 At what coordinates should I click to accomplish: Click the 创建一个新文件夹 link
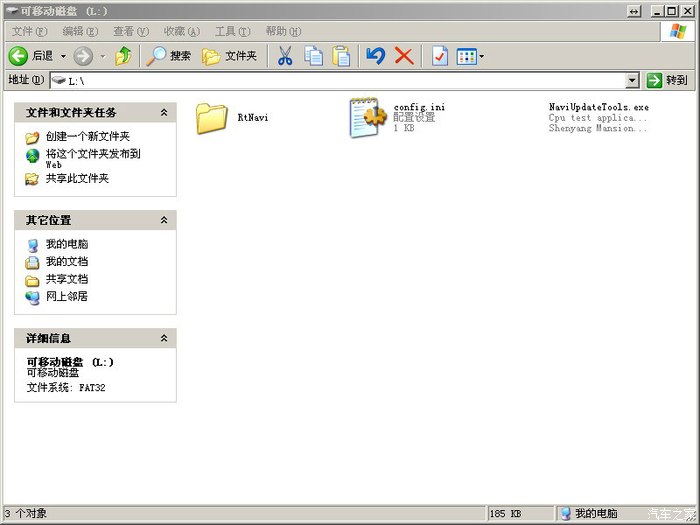(x=87, y=136)
